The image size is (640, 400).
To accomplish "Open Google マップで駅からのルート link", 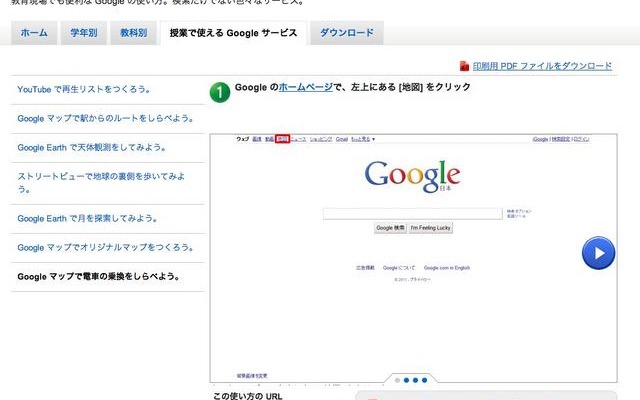I will tap(106, 118).
